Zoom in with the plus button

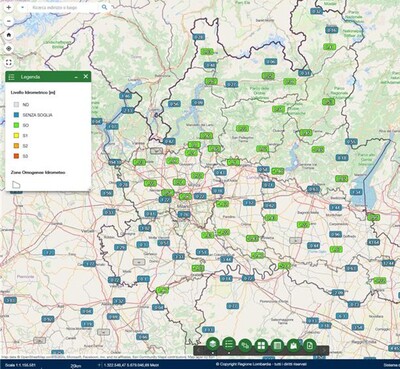coord(9,7)
